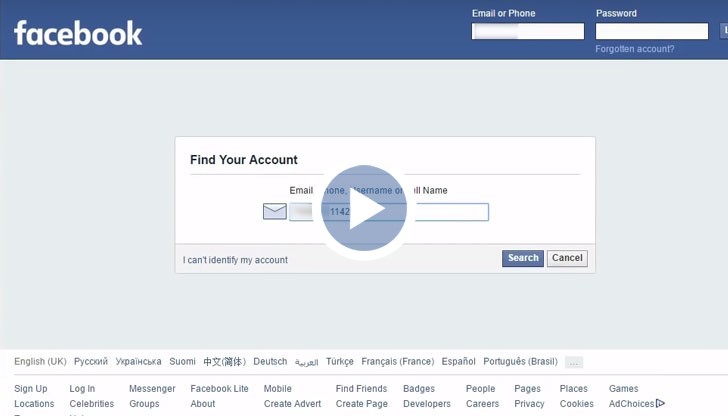This screenshot has width=728, height=416.
Task: Click the Find Your Account search field
Action: coord(389,212)
